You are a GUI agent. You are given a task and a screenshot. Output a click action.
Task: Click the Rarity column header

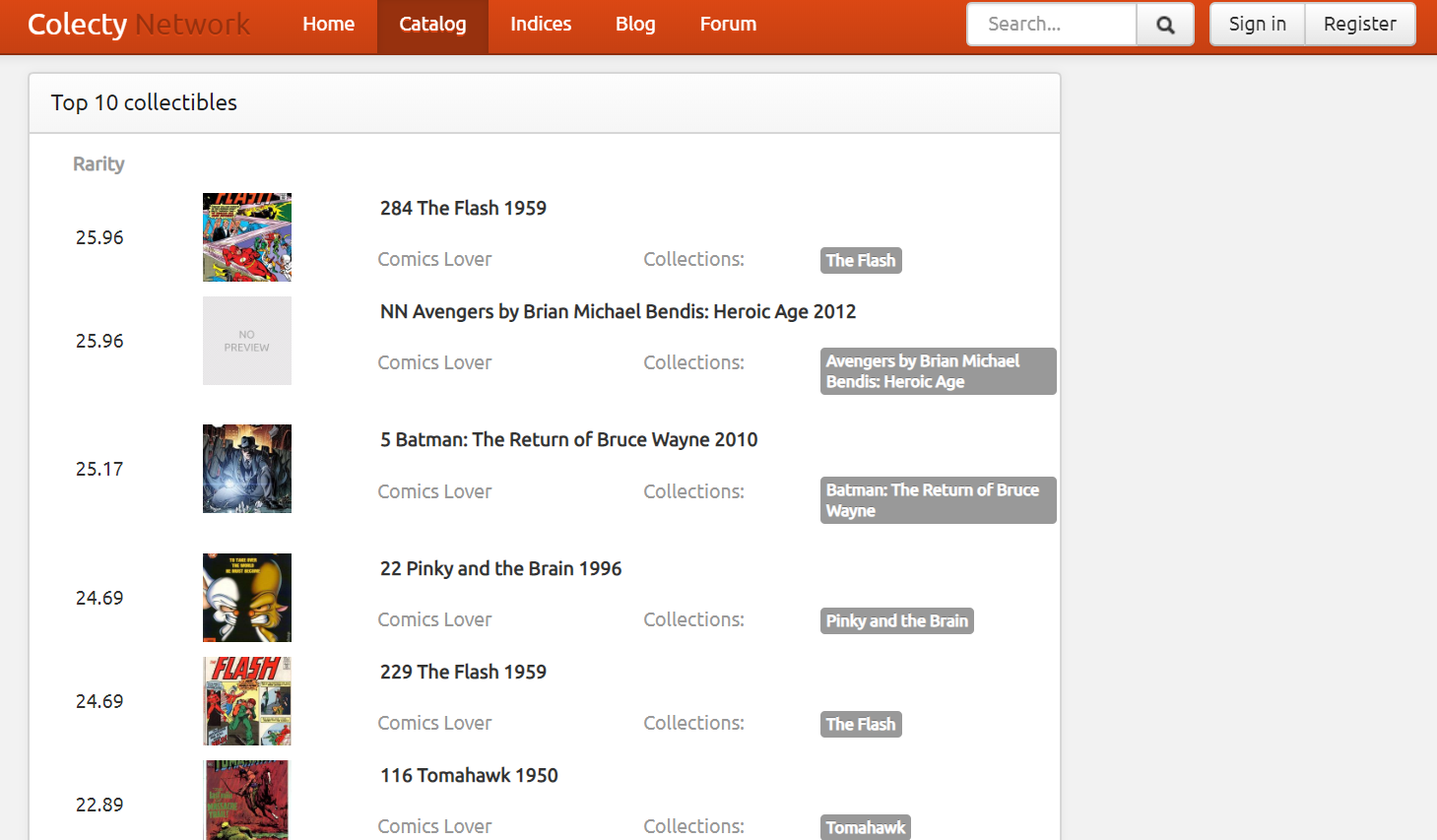tap(98, 164)
